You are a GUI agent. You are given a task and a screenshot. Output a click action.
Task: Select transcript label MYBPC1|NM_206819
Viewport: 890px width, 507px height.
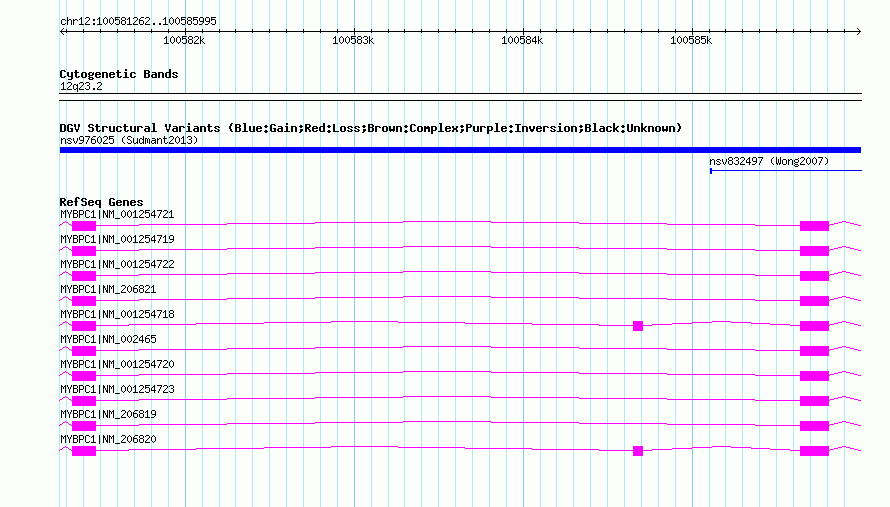108,414
